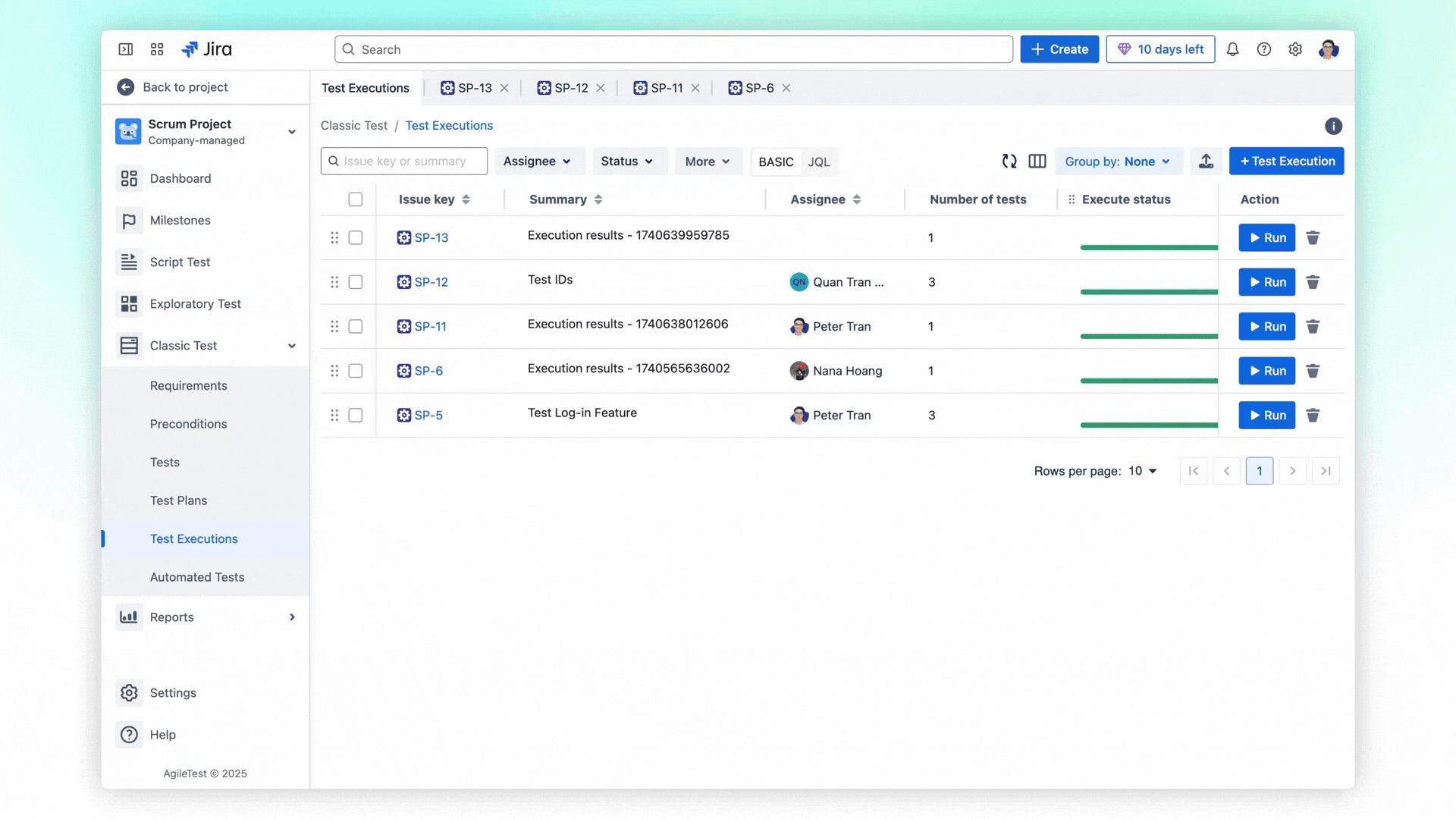
Task: Open the column configuration icon
Action: (1037, 162)
